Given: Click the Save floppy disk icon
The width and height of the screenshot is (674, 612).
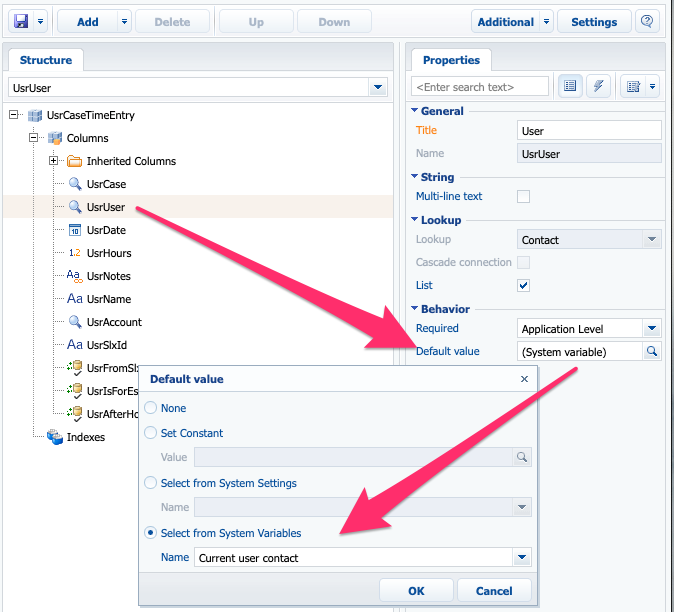Looking at the screenshot, I should (x=21, y=21).
